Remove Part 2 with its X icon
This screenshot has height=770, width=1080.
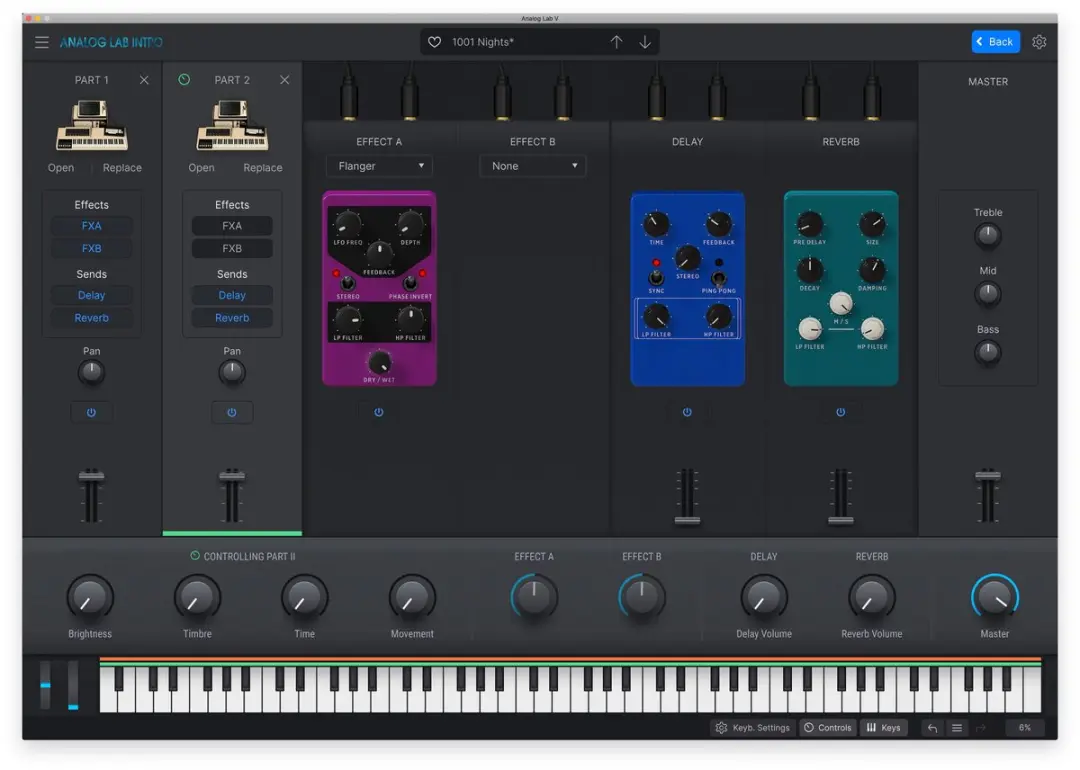click(284, 80)
